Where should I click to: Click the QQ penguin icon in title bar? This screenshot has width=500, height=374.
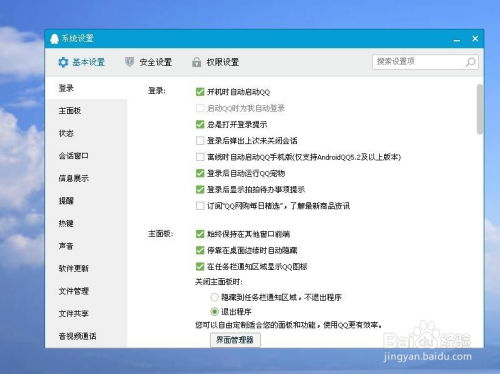[54, 39]
